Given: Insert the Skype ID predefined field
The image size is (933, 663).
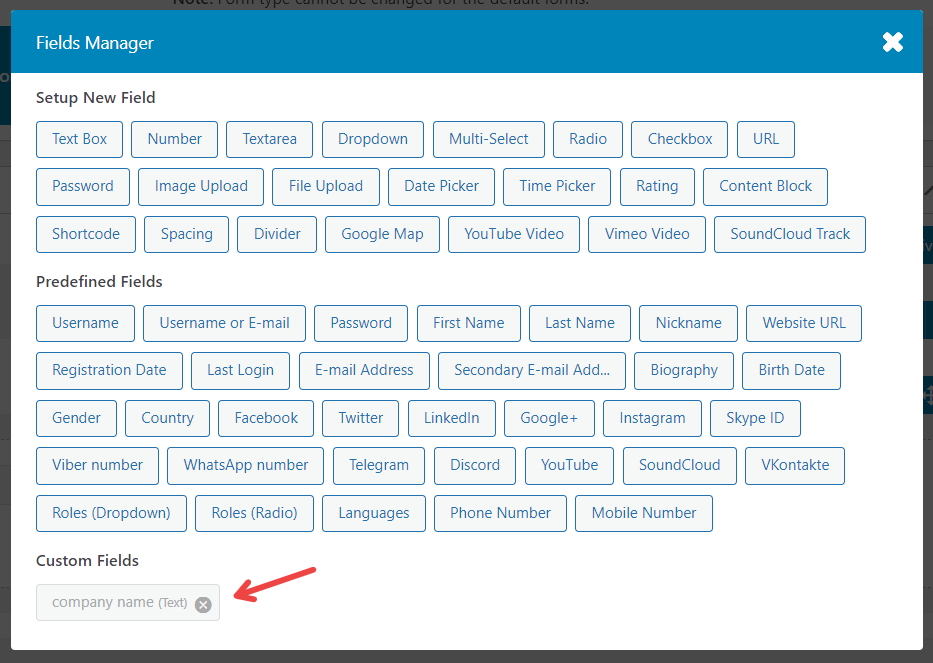Looking at the screenshot, I should [755, 418].
